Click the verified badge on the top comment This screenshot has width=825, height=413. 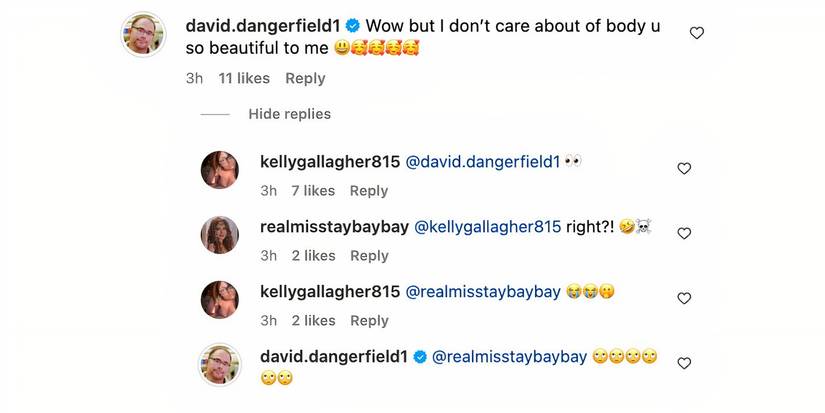click(x=353, y=26)
